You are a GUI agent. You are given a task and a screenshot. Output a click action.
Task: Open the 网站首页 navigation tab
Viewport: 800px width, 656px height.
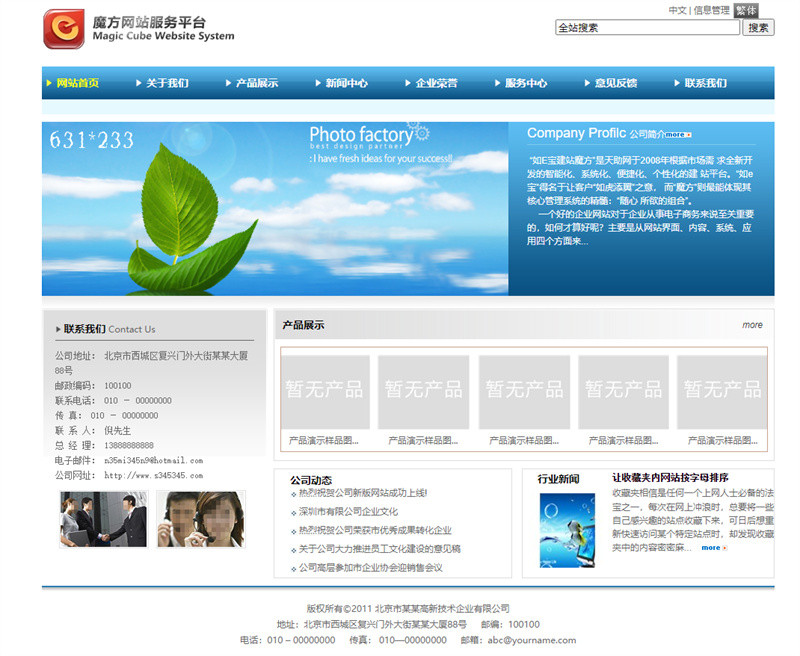(78, 83)
